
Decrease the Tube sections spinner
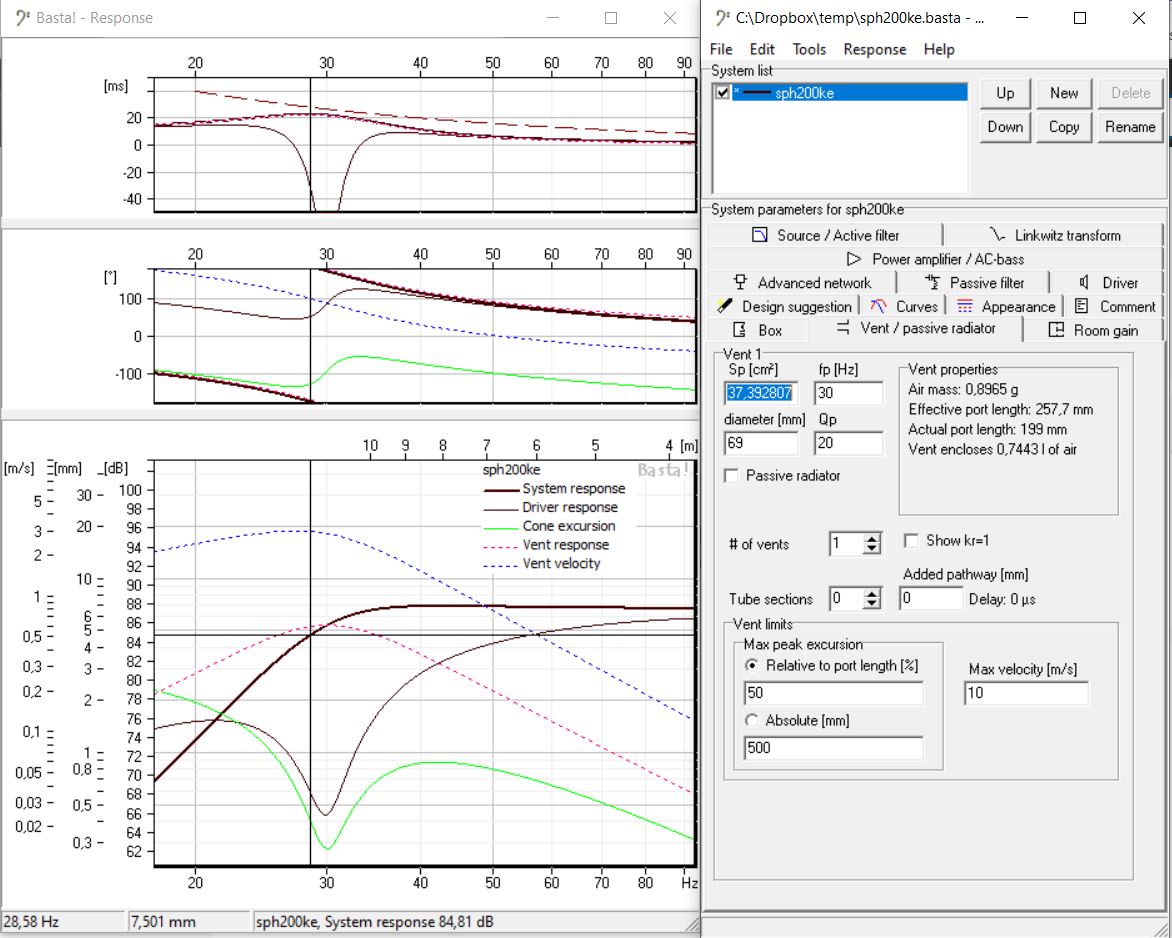pyautogui.click(x=872, y=604)
